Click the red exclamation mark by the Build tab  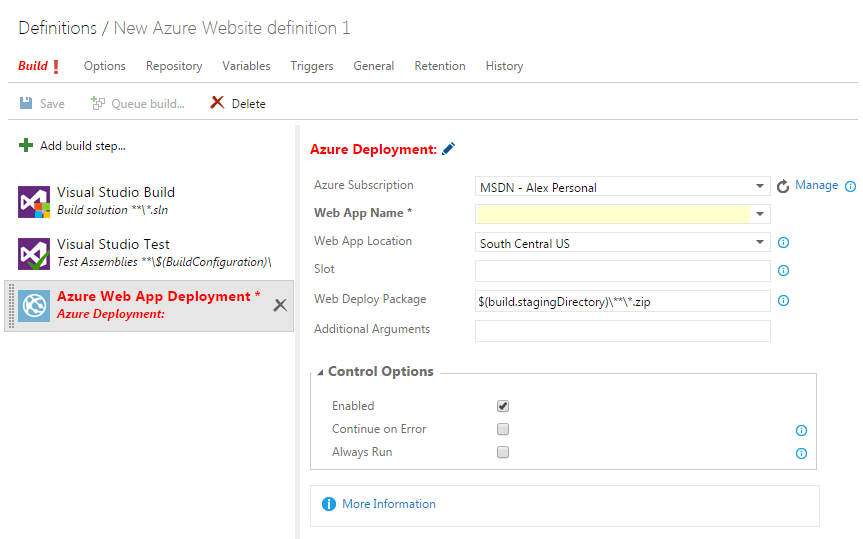pyautogui.click(x=56, y=67)
